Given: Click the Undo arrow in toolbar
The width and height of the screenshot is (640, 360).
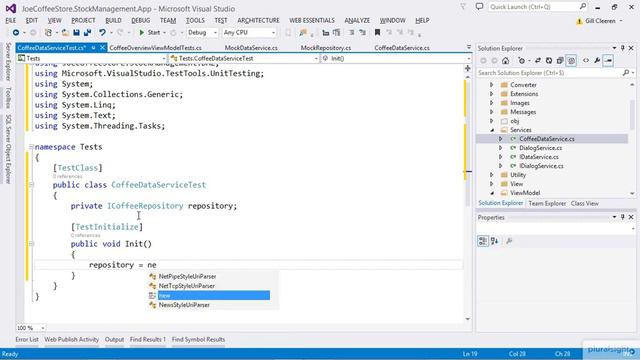Looking at the screenshot, I should tap(102, 33).
